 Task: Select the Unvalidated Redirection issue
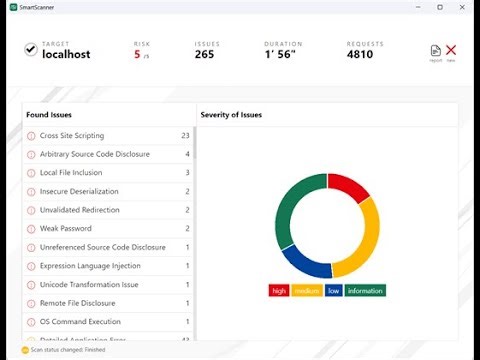pos(108,210)
